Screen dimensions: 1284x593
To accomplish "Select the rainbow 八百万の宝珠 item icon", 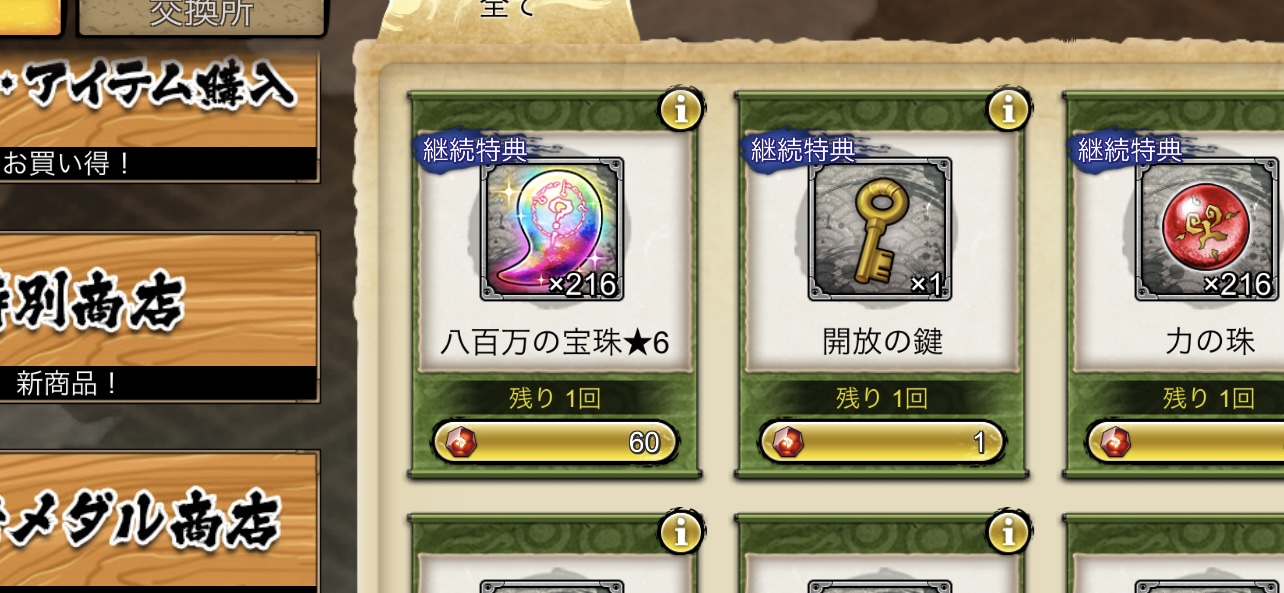I will pos(552,229).
